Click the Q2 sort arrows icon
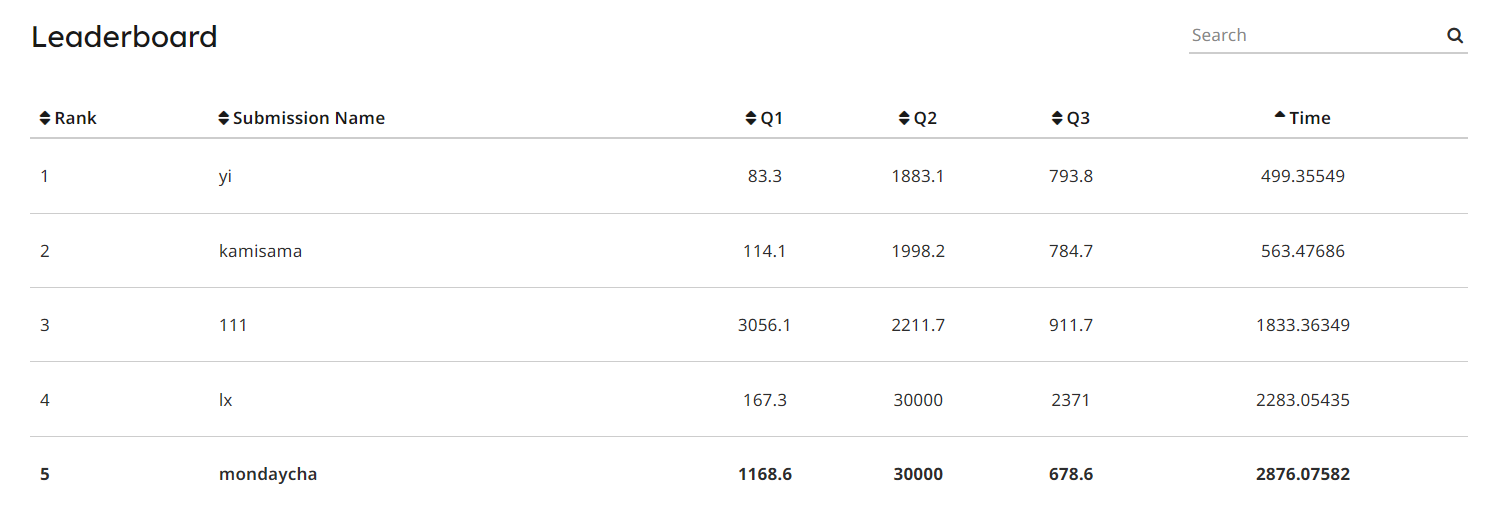The image size is (1497, 510). [904, 118]
